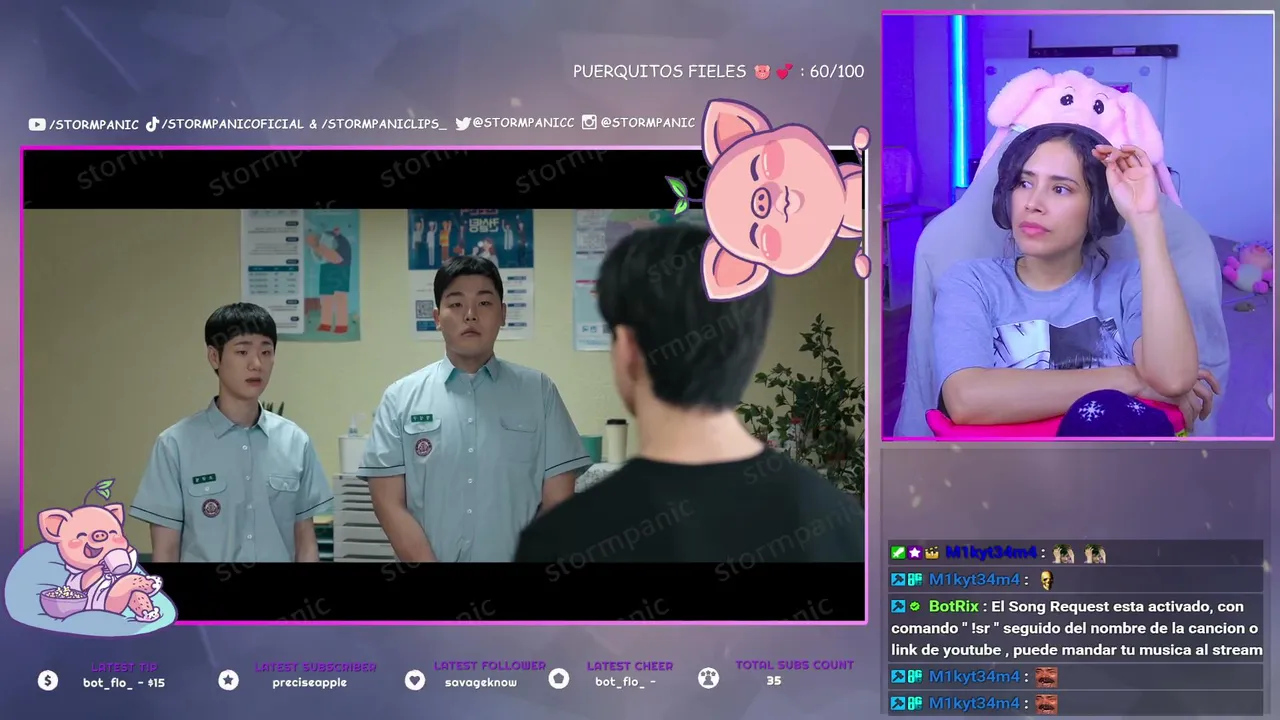Click the hearts emoji in the goal counter
Image resolution: width=1280 pixels, height=720 pixels.
click(x=785, y=72)
